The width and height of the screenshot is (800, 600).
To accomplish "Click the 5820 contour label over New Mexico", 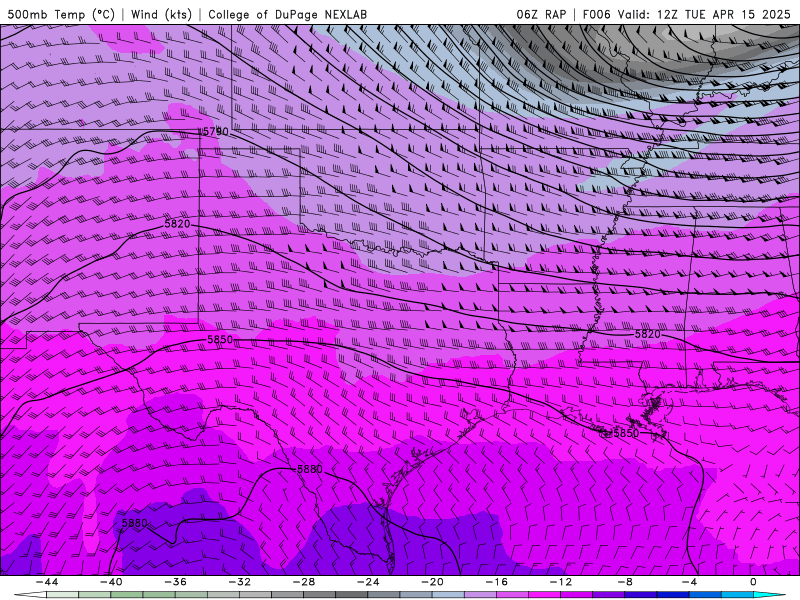I will [177, 224].
